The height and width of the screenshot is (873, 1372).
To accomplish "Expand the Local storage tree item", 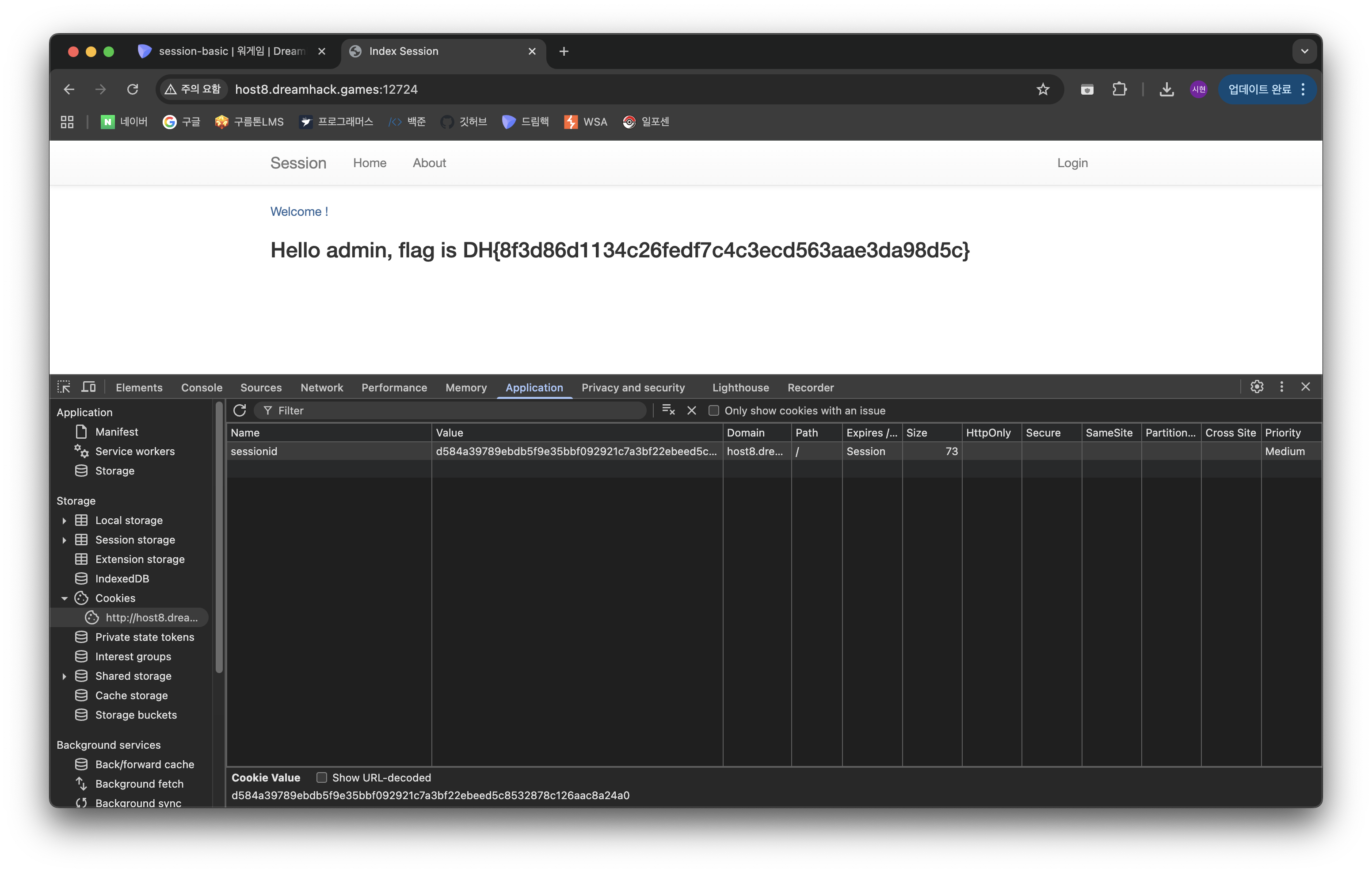I will [65, 521].
